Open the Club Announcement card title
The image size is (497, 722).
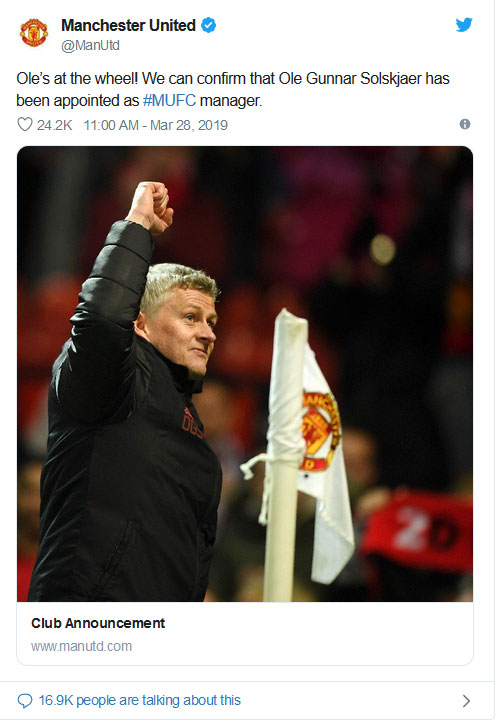(x=98, y=623)
